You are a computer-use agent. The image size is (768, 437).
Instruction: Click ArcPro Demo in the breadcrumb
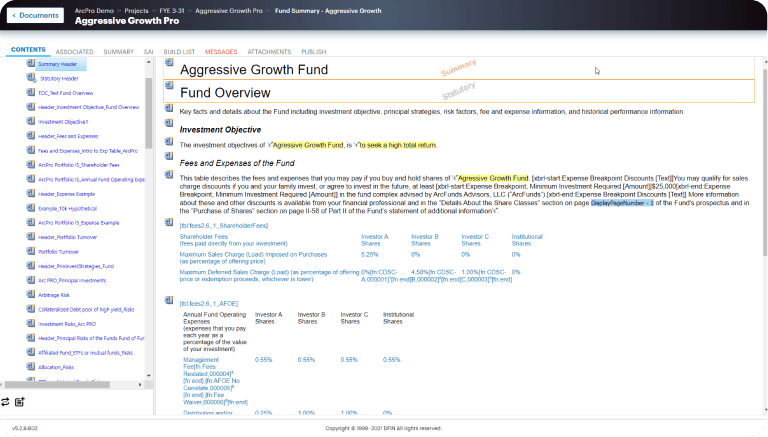pyautogui.click(x=94, y=10)
